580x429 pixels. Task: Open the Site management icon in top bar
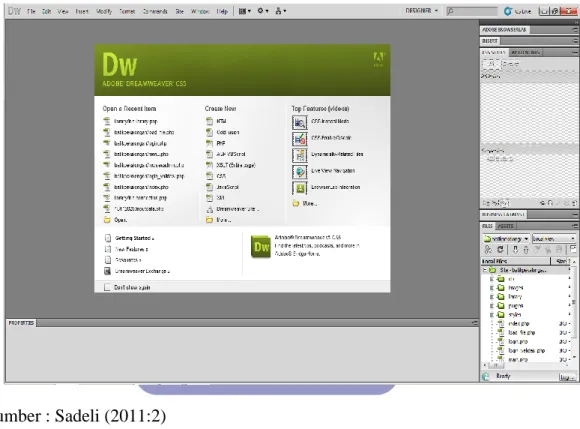(x=280, y=11)
